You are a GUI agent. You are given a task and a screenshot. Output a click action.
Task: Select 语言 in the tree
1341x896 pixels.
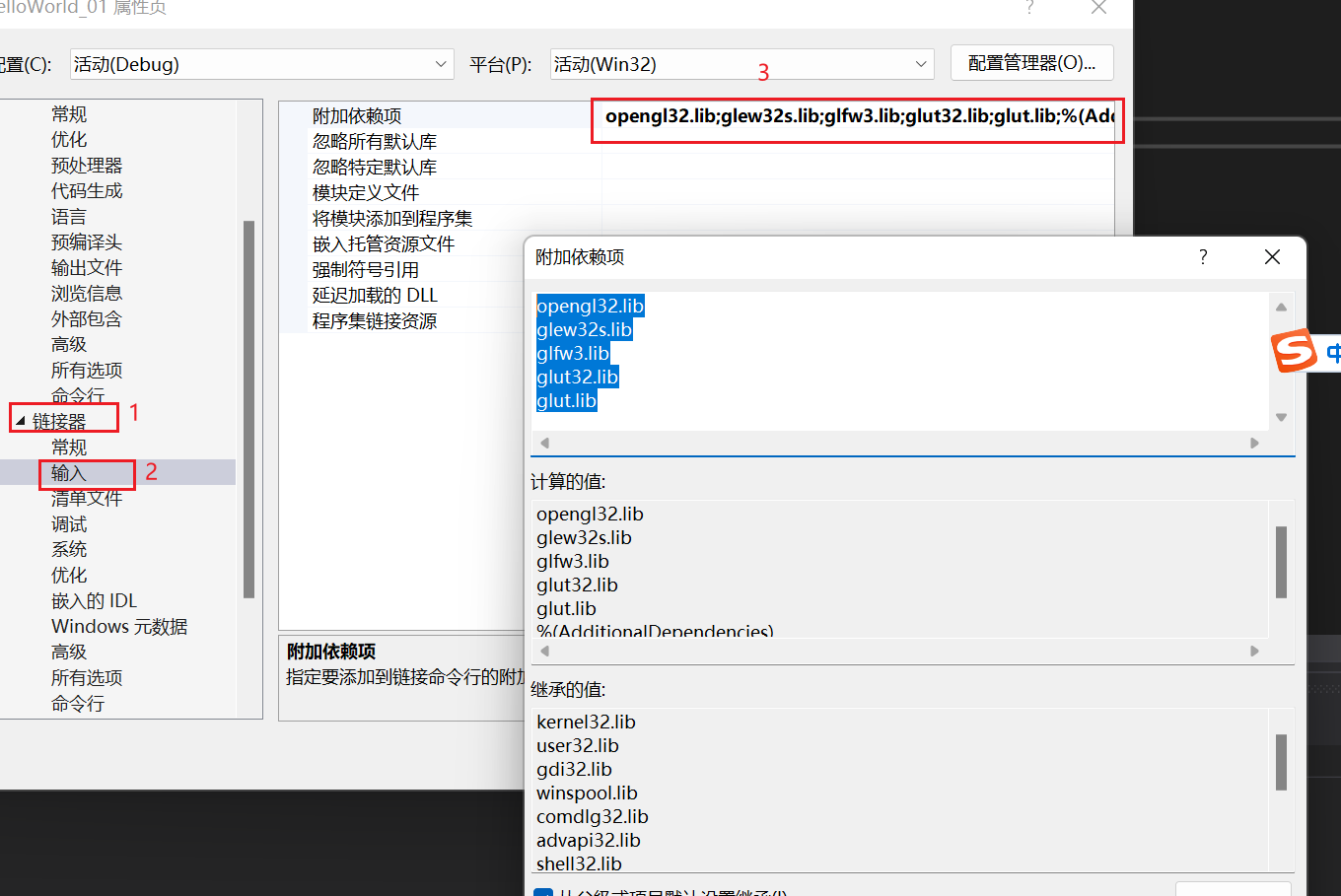click(x=69, y=216)
